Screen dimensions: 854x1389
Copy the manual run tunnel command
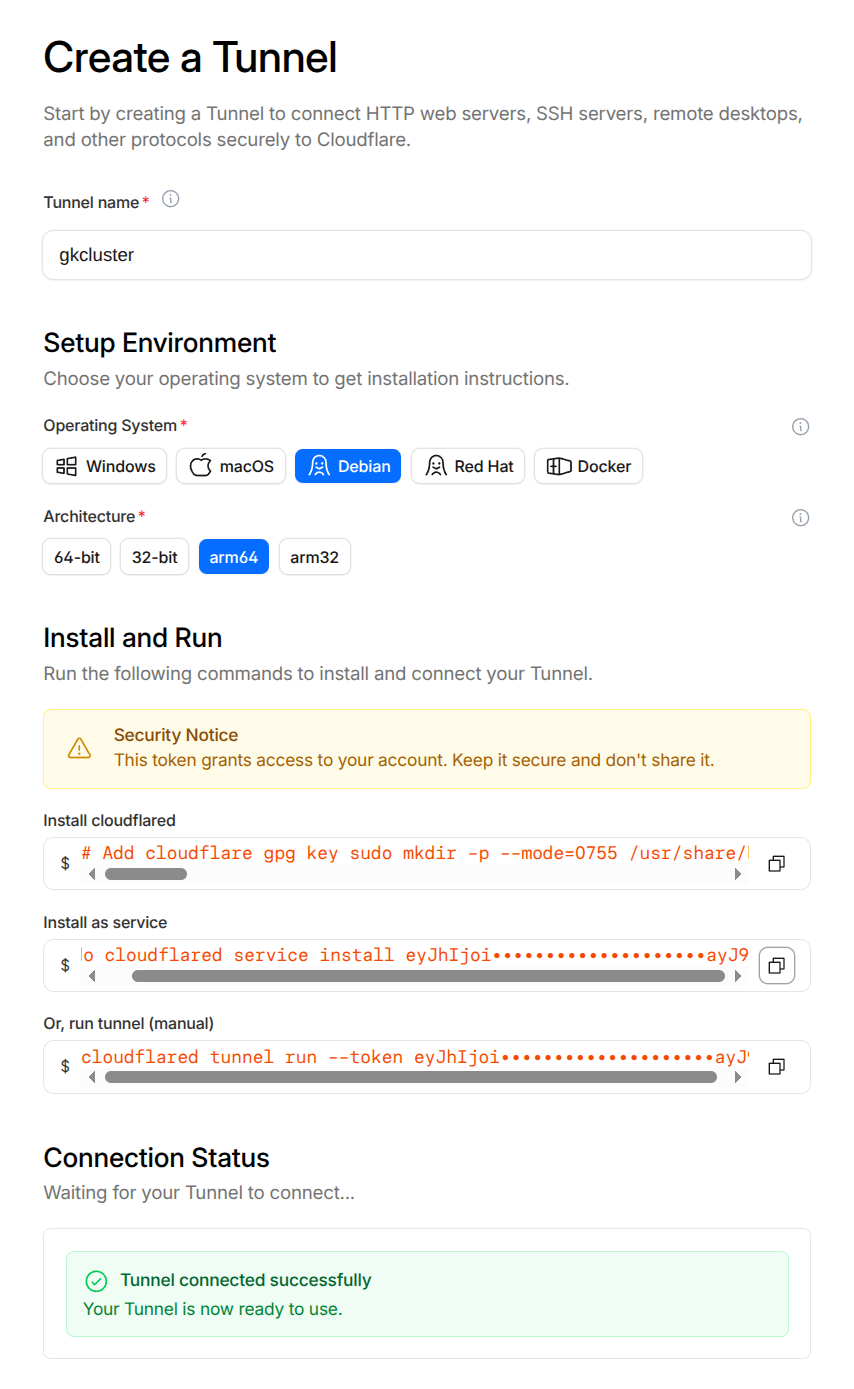click(x=776, y=1067)
